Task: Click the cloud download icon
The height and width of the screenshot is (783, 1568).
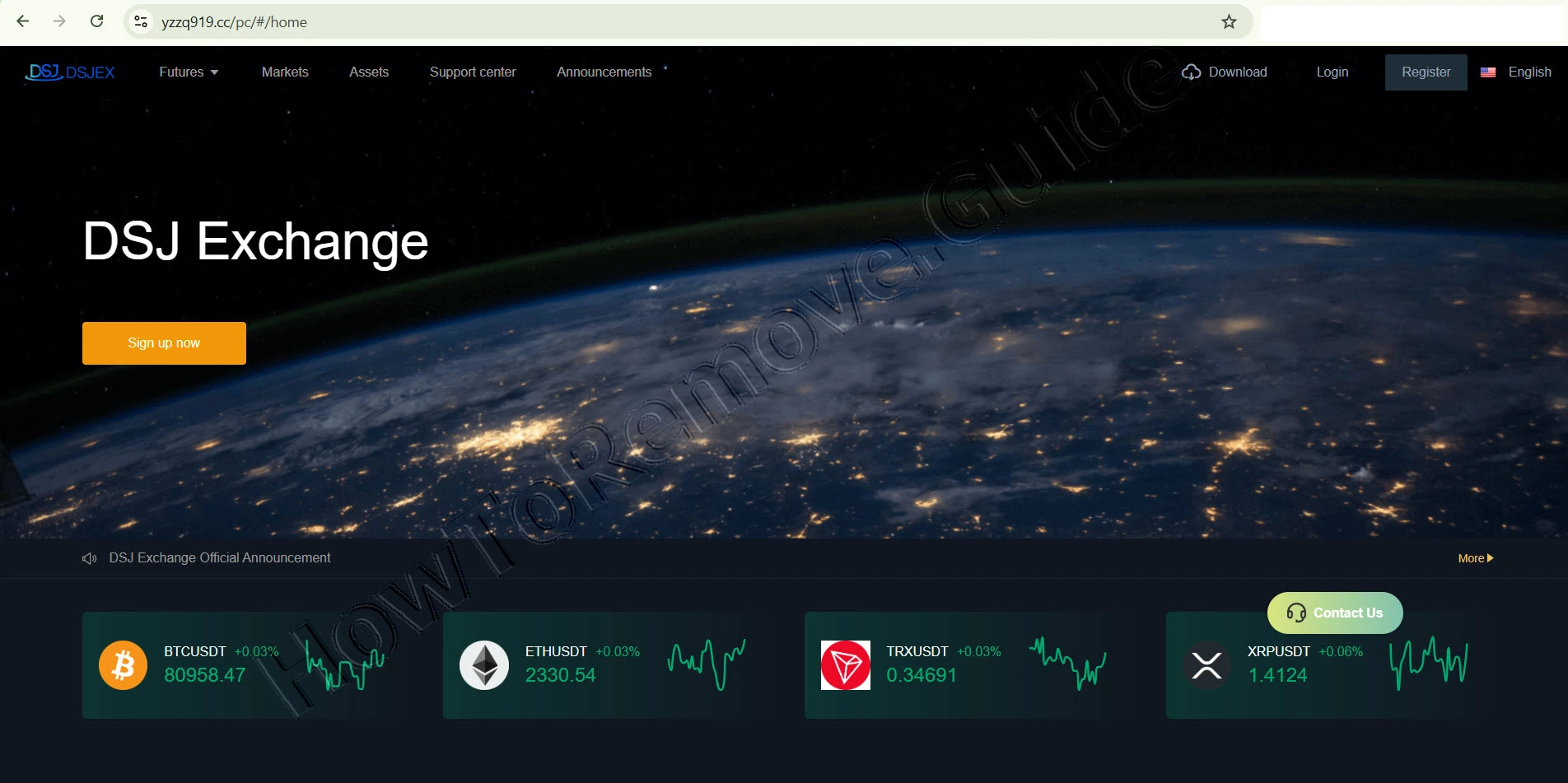Action: tap(1192, 72)
